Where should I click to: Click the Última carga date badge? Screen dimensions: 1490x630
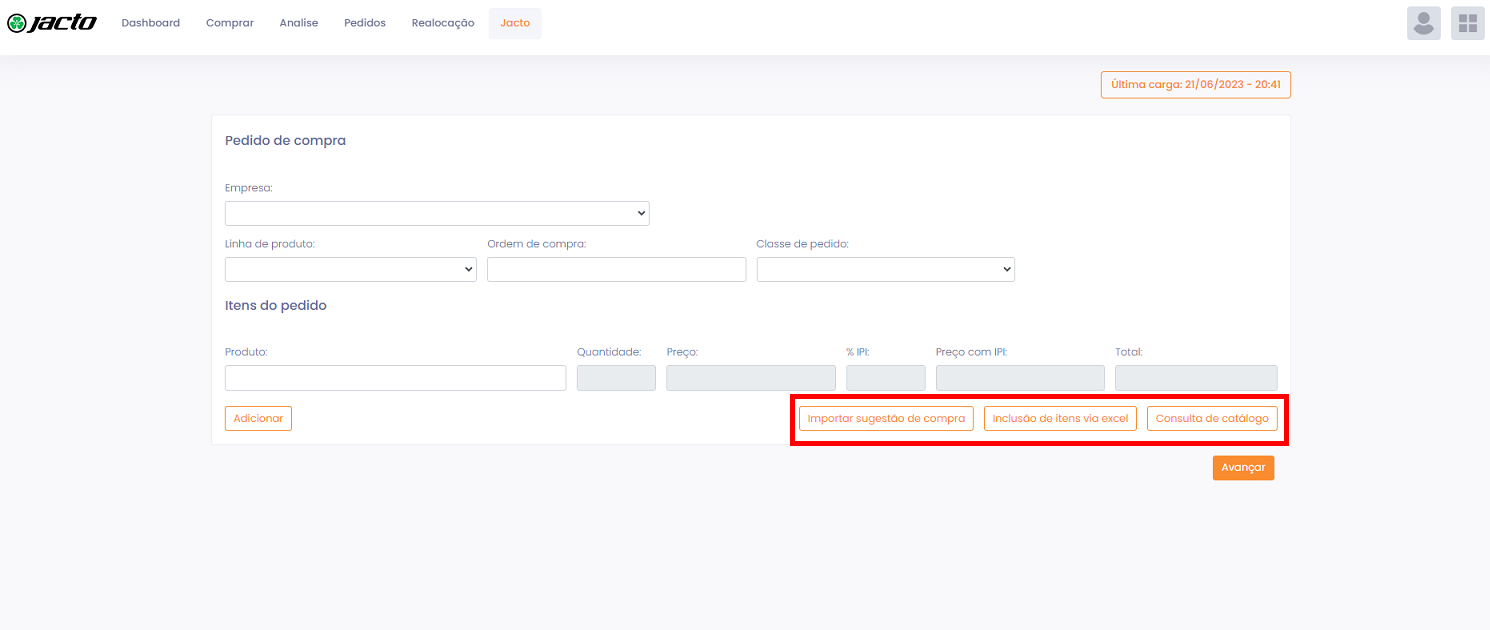[x=1196, y=85]
